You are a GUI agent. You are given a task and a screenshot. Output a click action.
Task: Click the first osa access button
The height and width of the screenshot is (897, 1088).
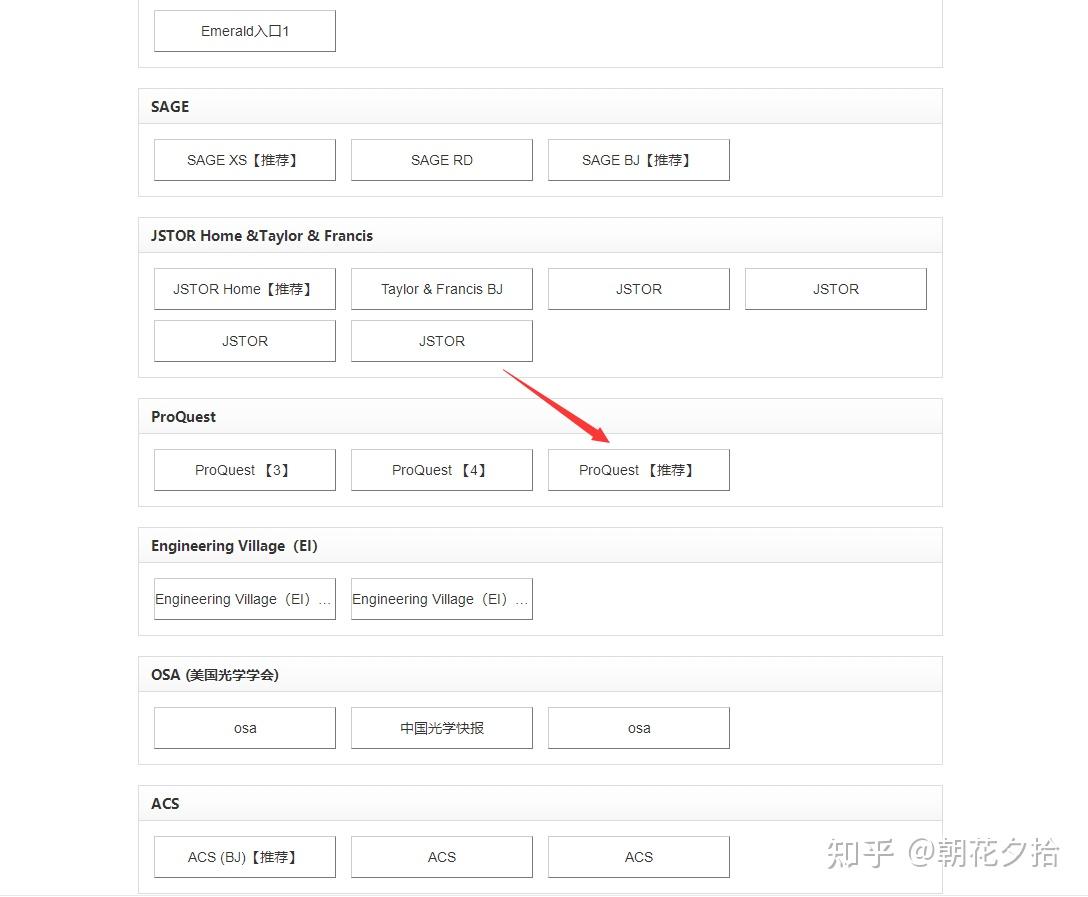pos(244,728)
